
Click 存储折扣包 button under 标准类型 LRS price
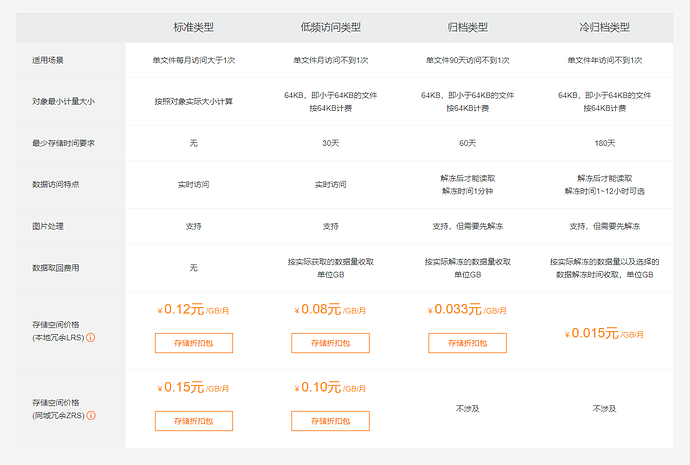(194, 343)
